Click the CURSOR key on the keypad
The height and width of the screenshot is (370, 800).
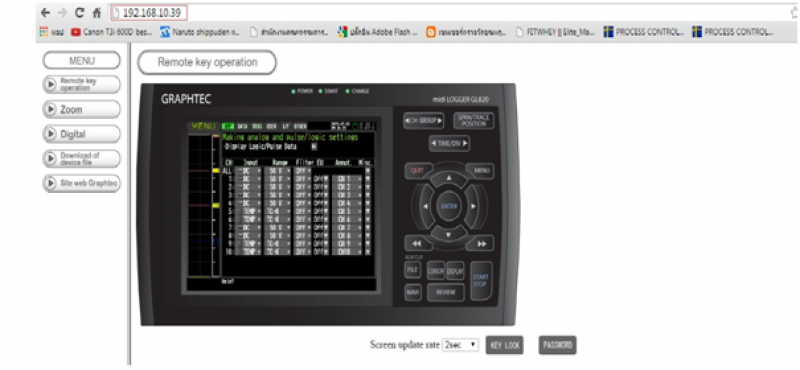(x=436, y=271)
